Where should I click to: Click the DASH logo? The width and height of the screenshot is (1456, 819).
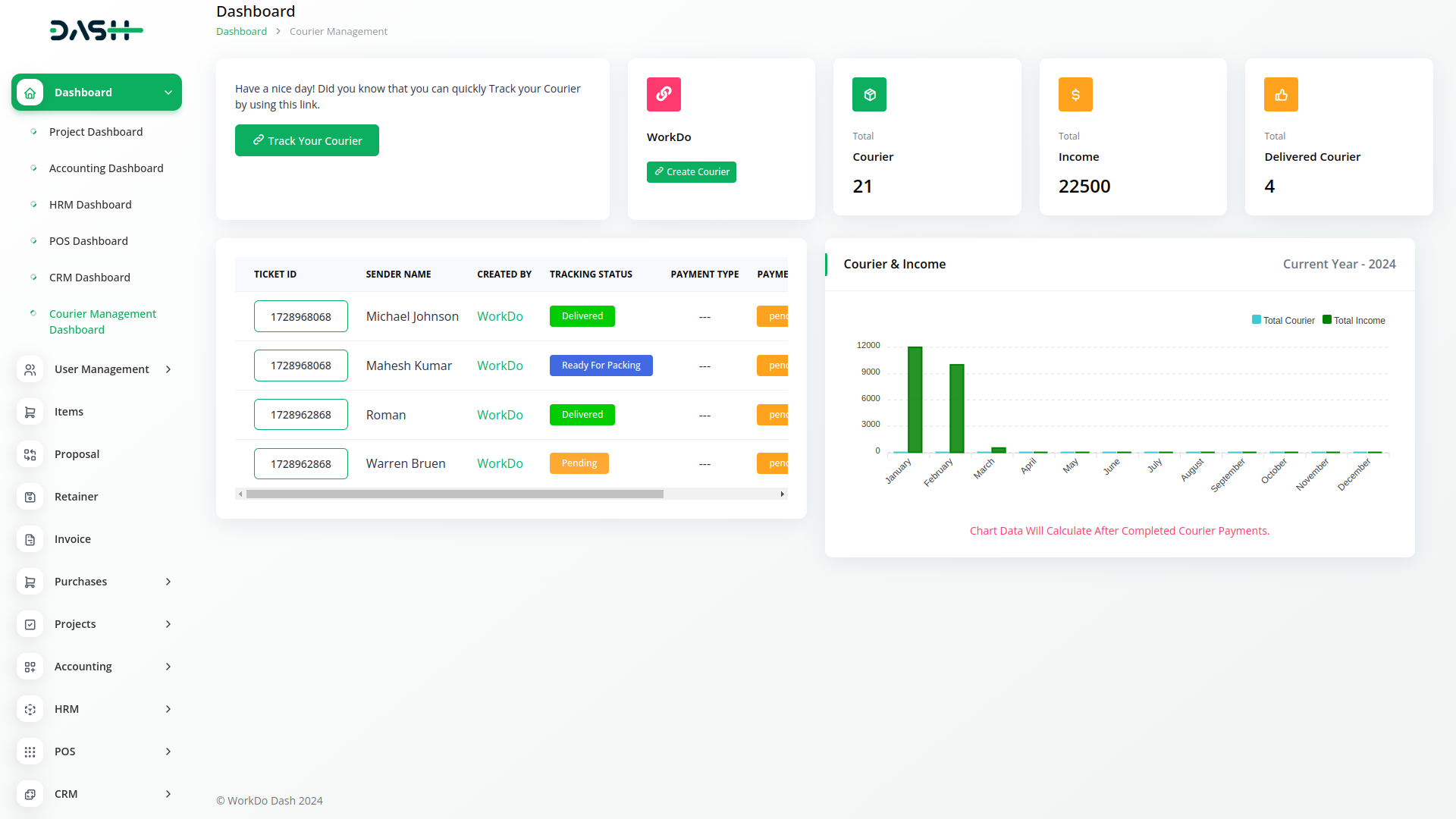click(x=96, y=30)
